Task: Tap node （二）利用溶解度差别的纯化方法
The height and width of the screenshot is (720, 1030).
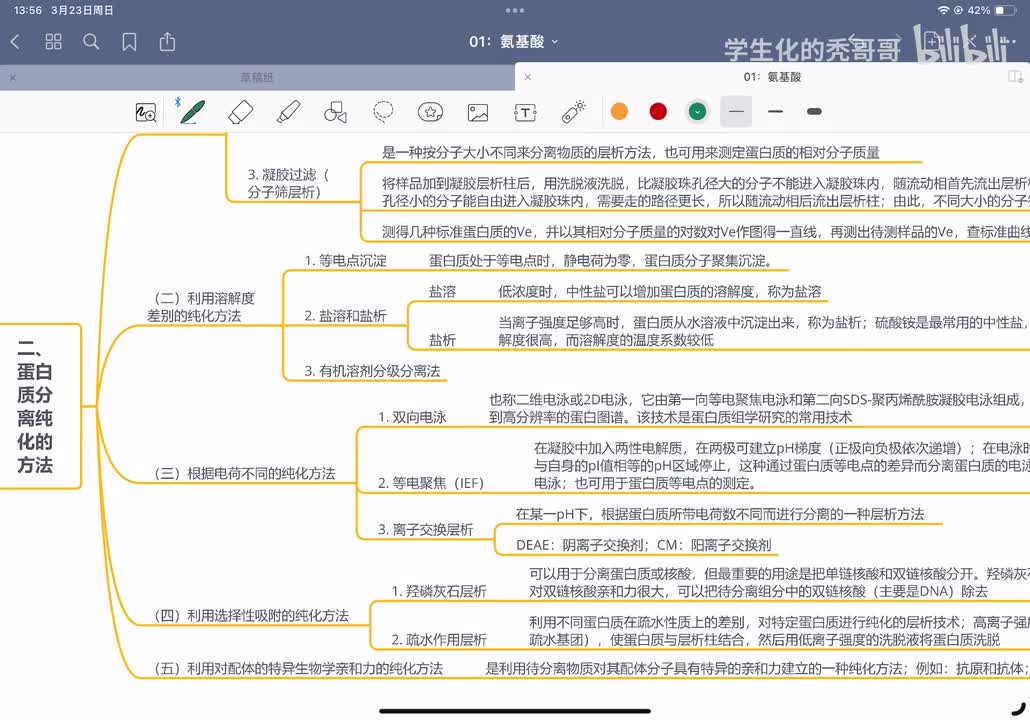Action: [202, 307]
